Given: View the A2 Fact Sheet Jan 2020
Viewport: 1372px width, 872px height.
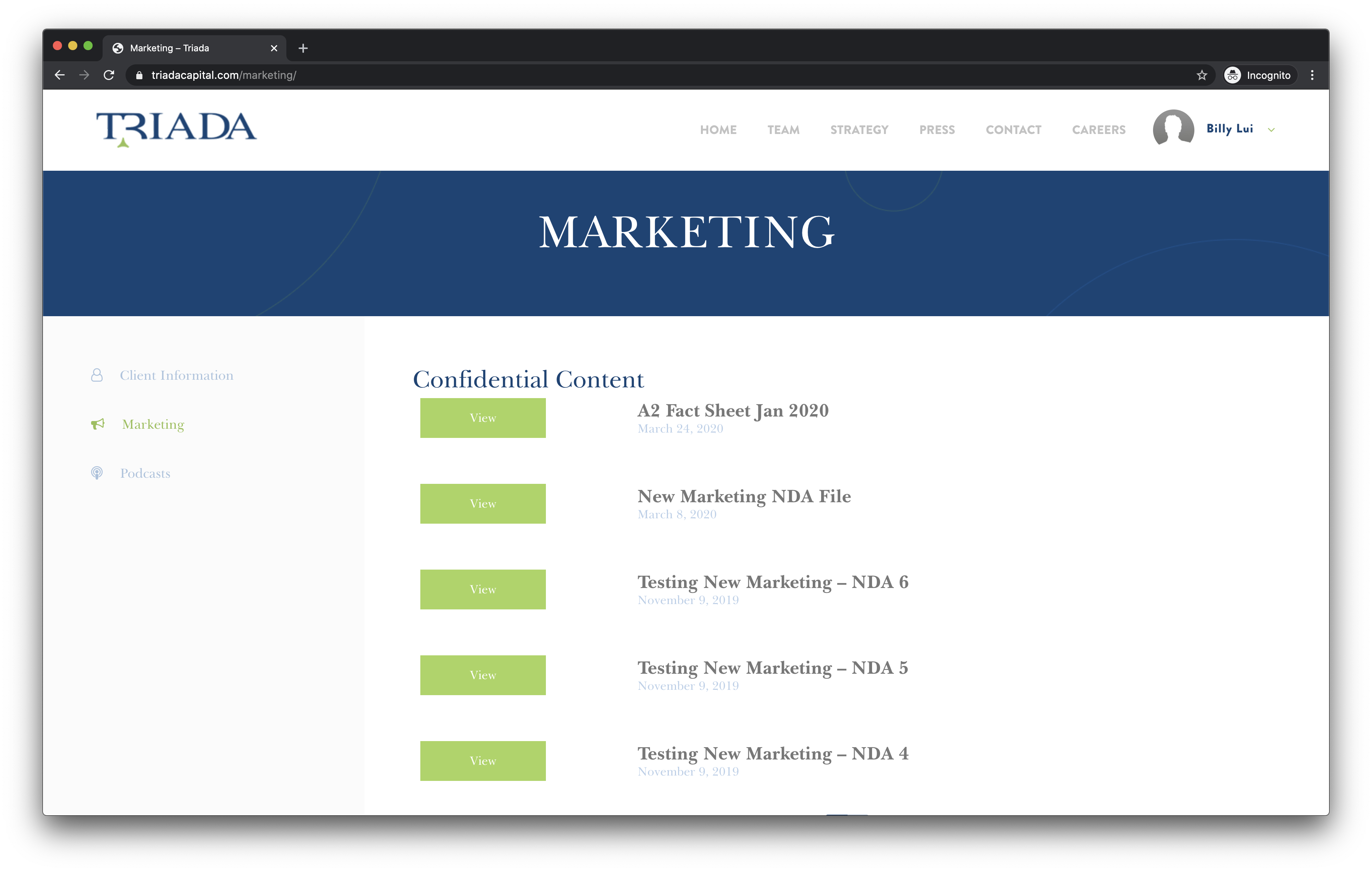Looking at the screenshot, I should point(483,418).
